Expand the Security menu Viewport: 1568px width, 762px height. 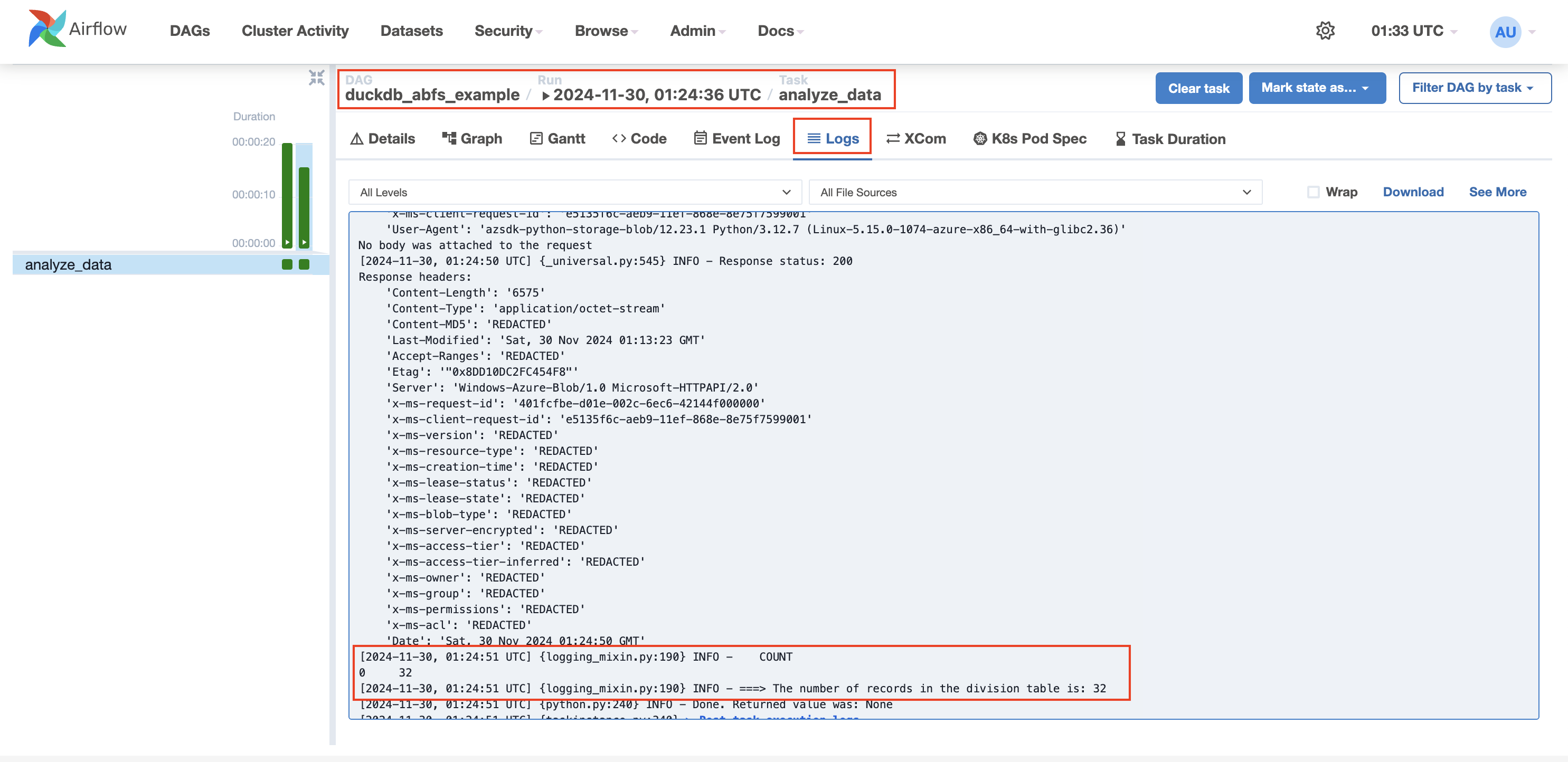508,31
